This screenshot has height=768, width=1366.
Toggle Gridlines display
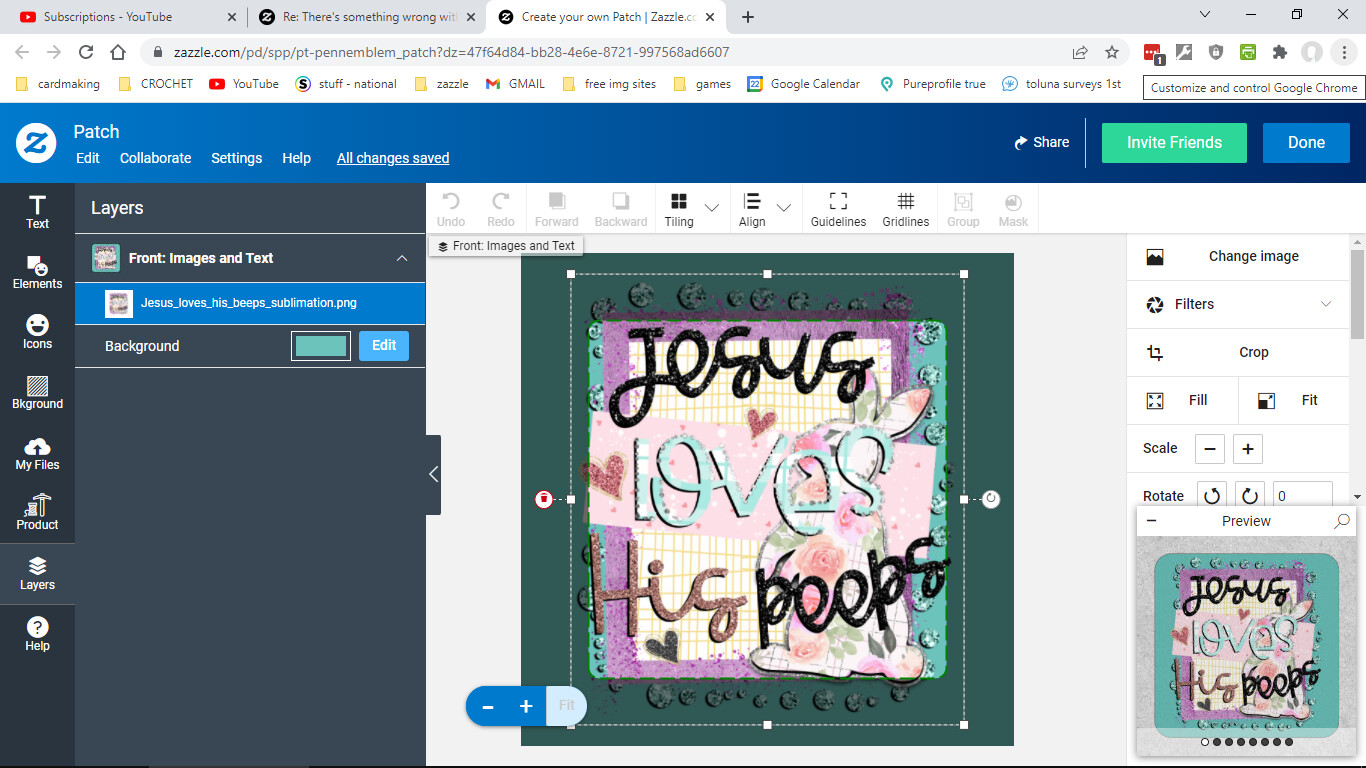(x=906, y=209)
